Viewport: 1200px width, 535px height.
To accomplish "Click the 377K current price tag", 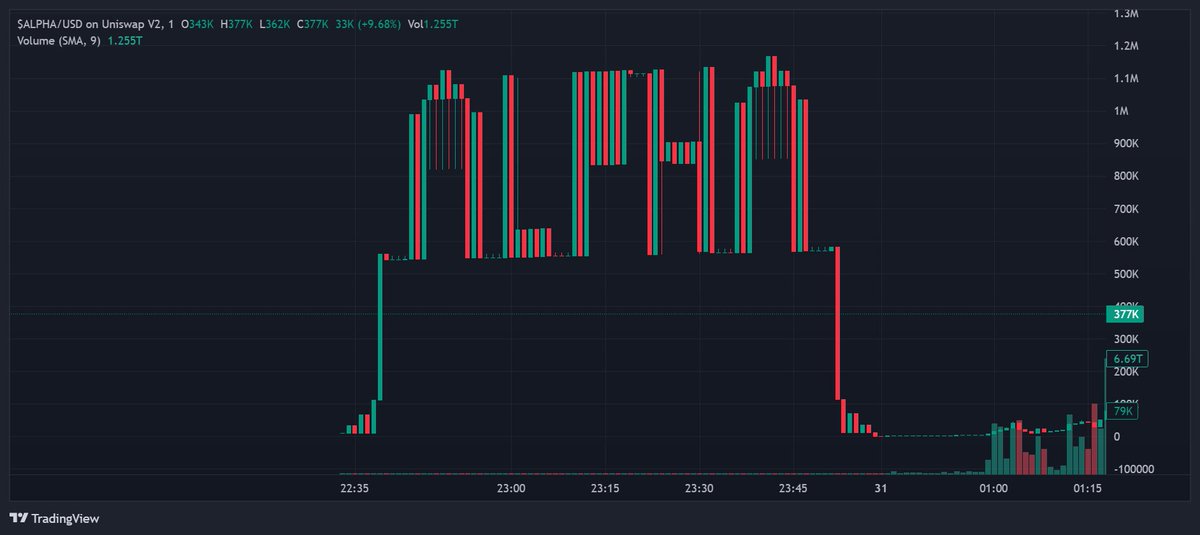I will click(x=1125, y=314).
